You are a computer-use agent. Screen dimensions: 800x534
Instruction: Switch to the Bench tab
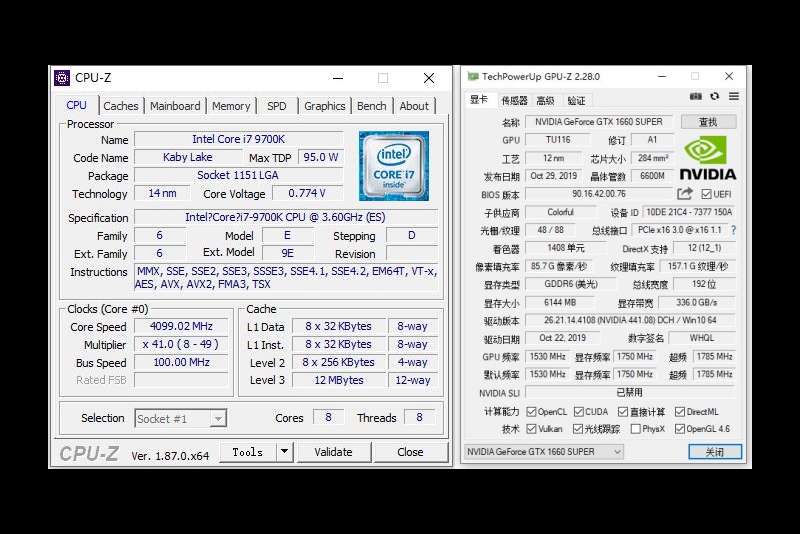(371, 106)
